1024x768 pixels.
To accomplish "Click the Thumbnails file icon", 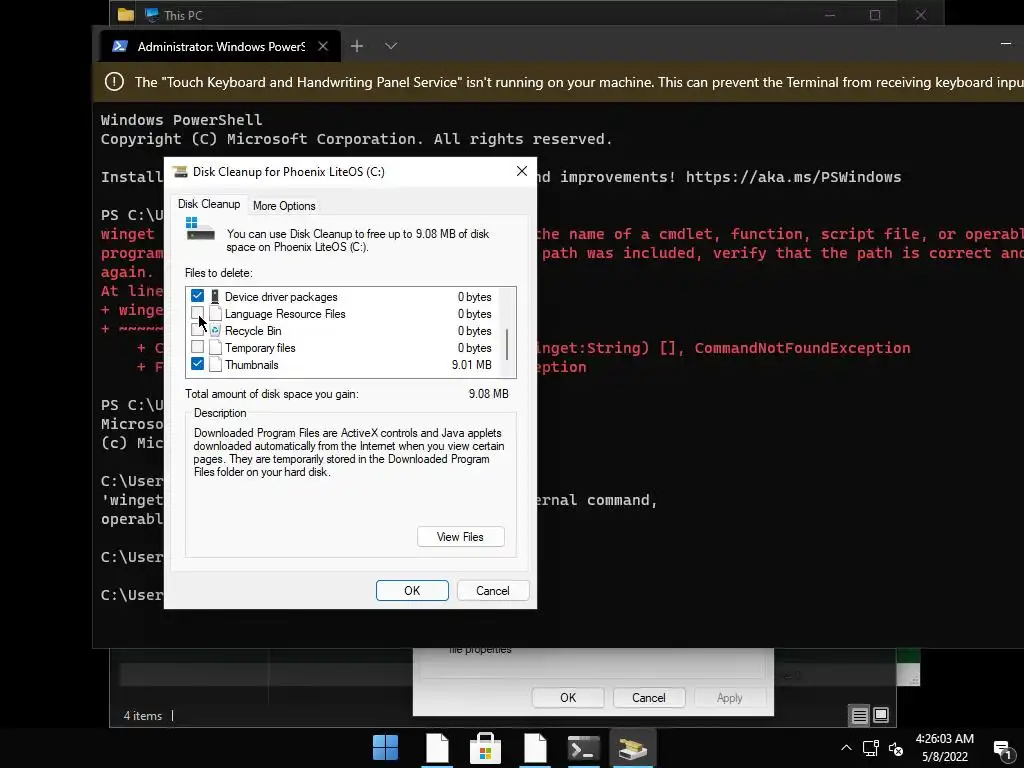I will [x=215, y=364].
